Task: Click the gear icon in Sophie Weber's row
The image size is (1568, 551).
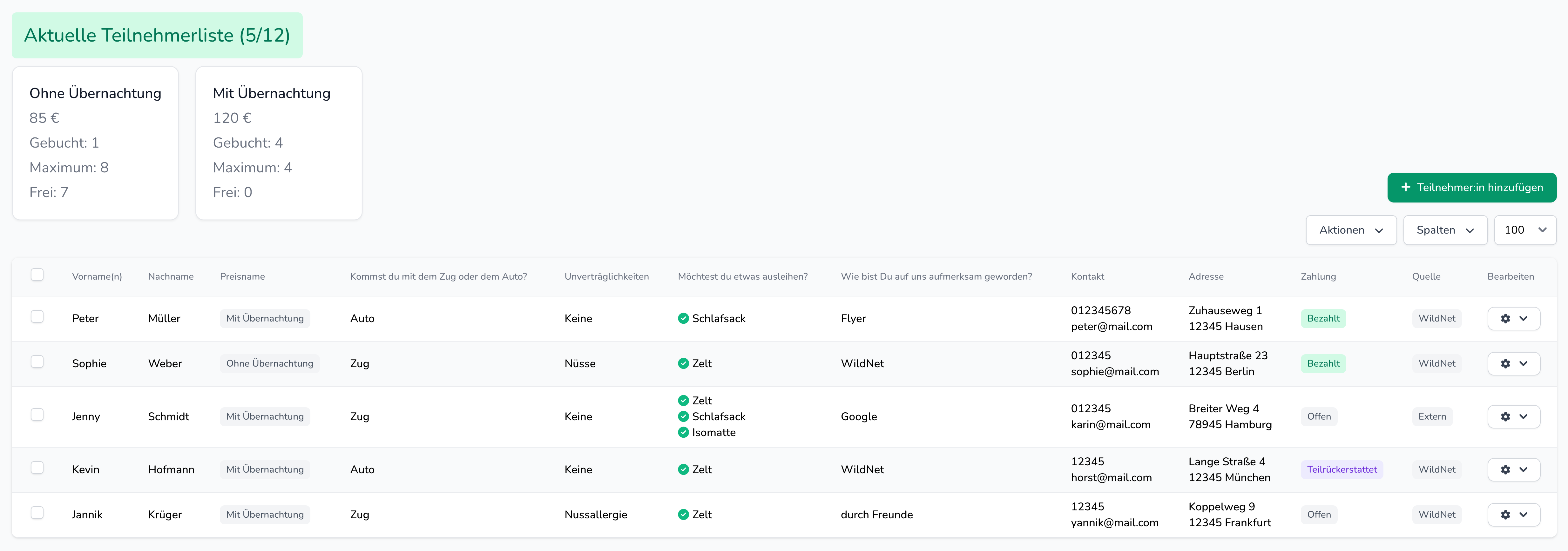Action: (x=1505, y=364)
